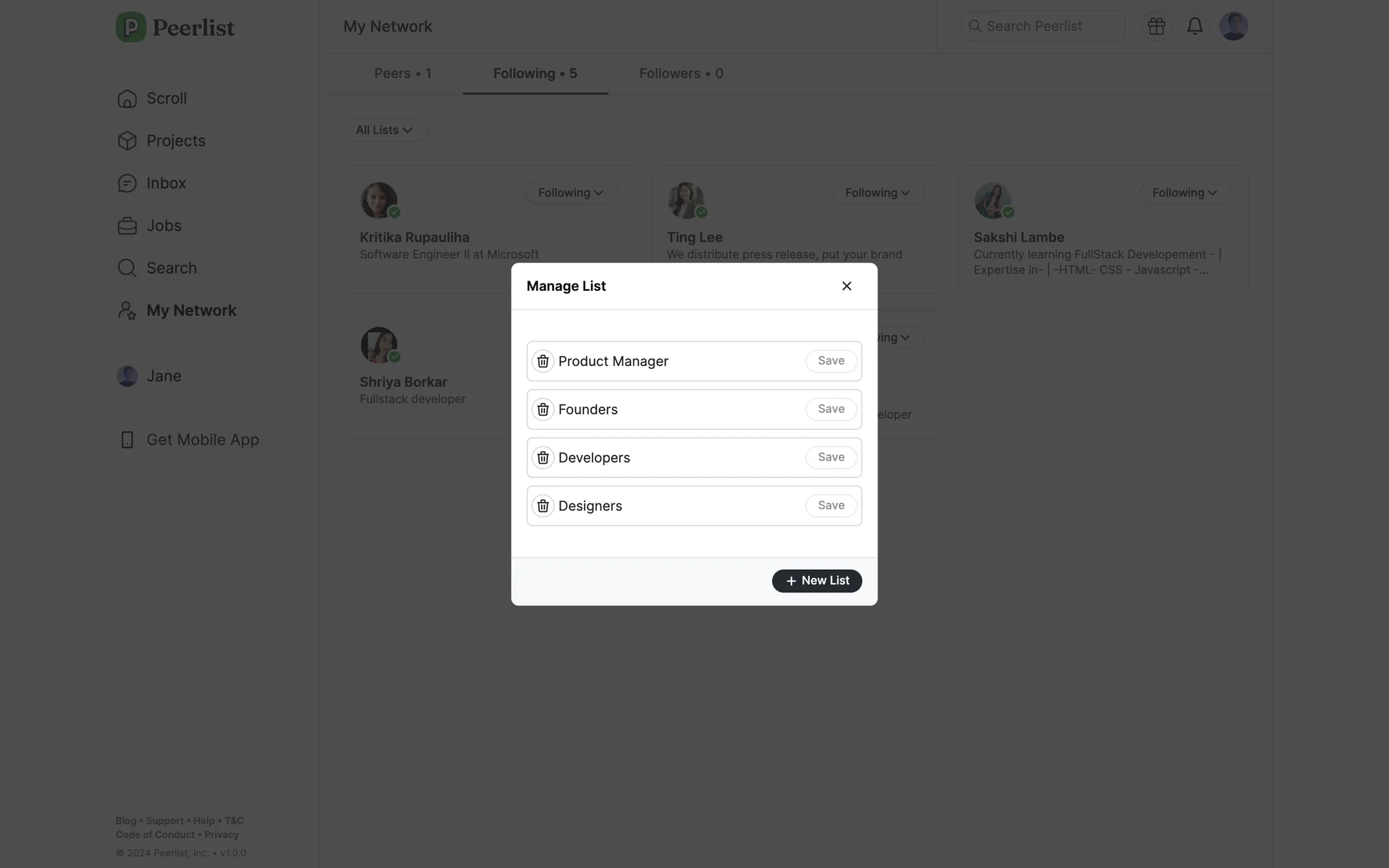Viewport: 1389px width, 868px height.
Task: Click the trash icon beside Founders
Action: (x=543, y=409)
